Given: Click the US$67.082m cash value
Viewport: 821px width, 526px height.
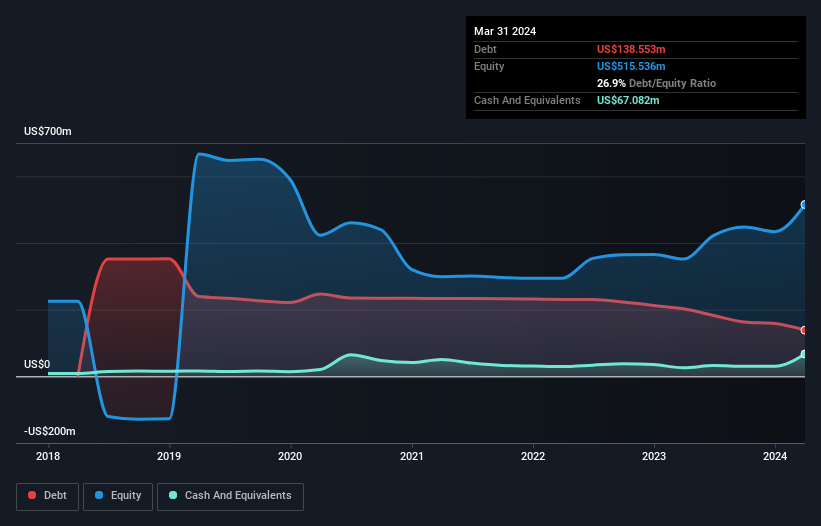Looking at the screenshot, I should pyautogui.click(x=628, y=100).
